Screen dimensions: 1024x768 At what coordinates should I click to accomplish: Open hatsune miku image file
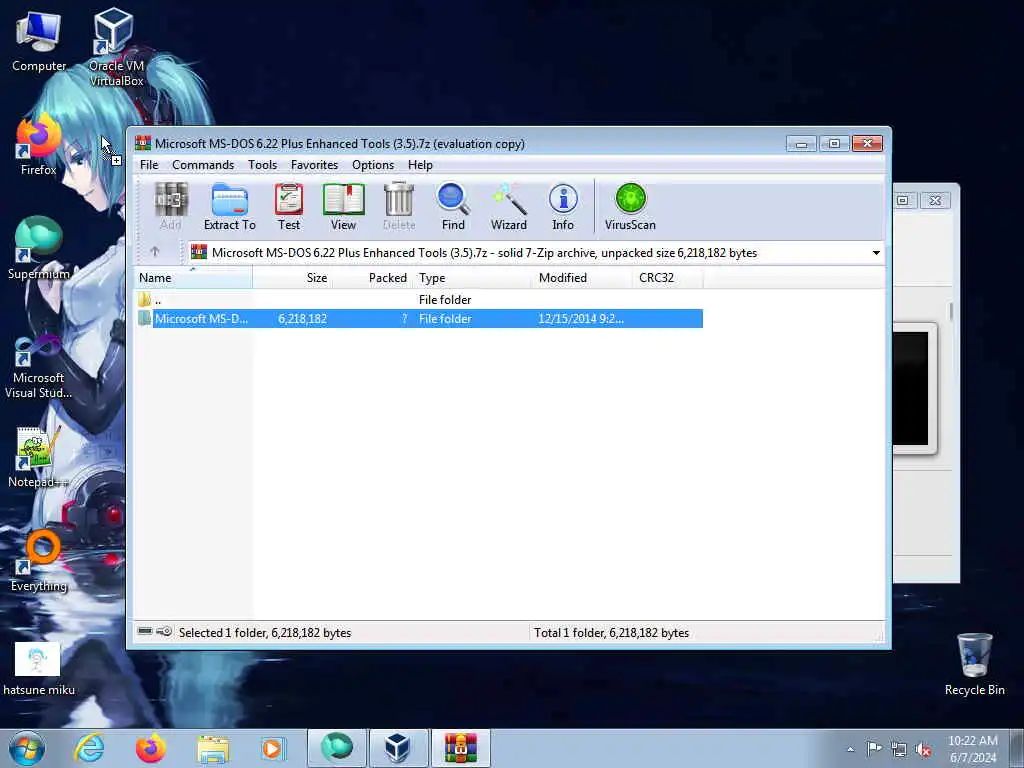tap(39, 669)
